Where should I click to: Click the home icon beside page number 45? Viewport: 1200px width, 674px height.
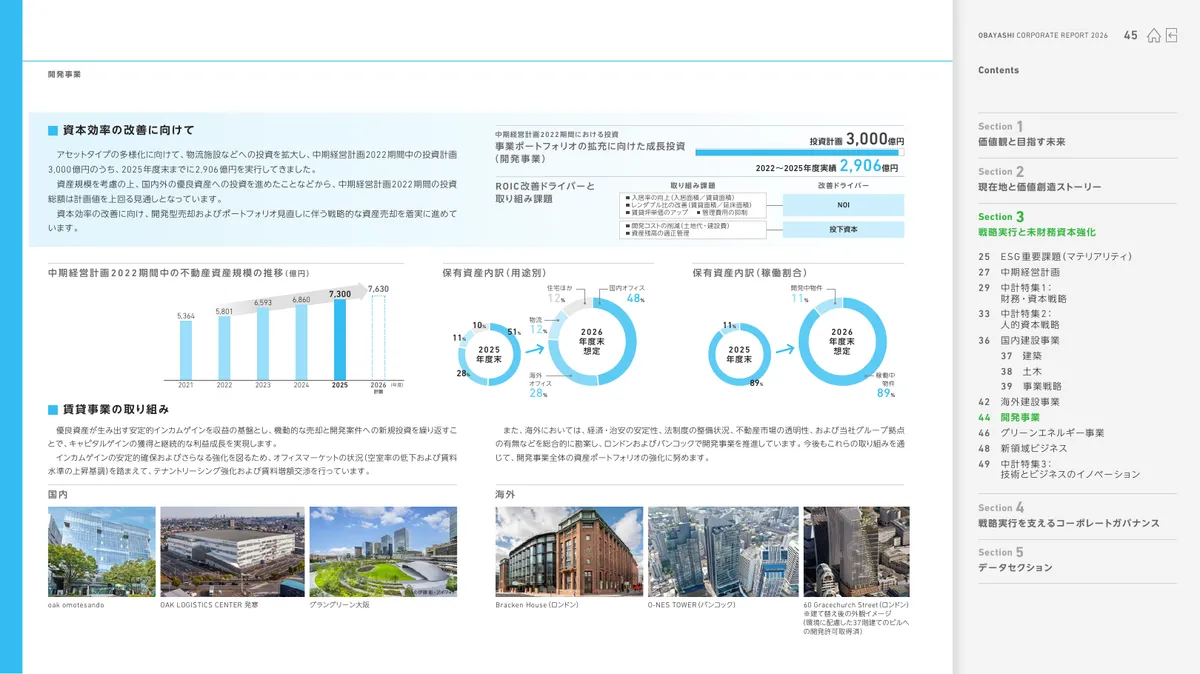click(x=1154, y=35)
